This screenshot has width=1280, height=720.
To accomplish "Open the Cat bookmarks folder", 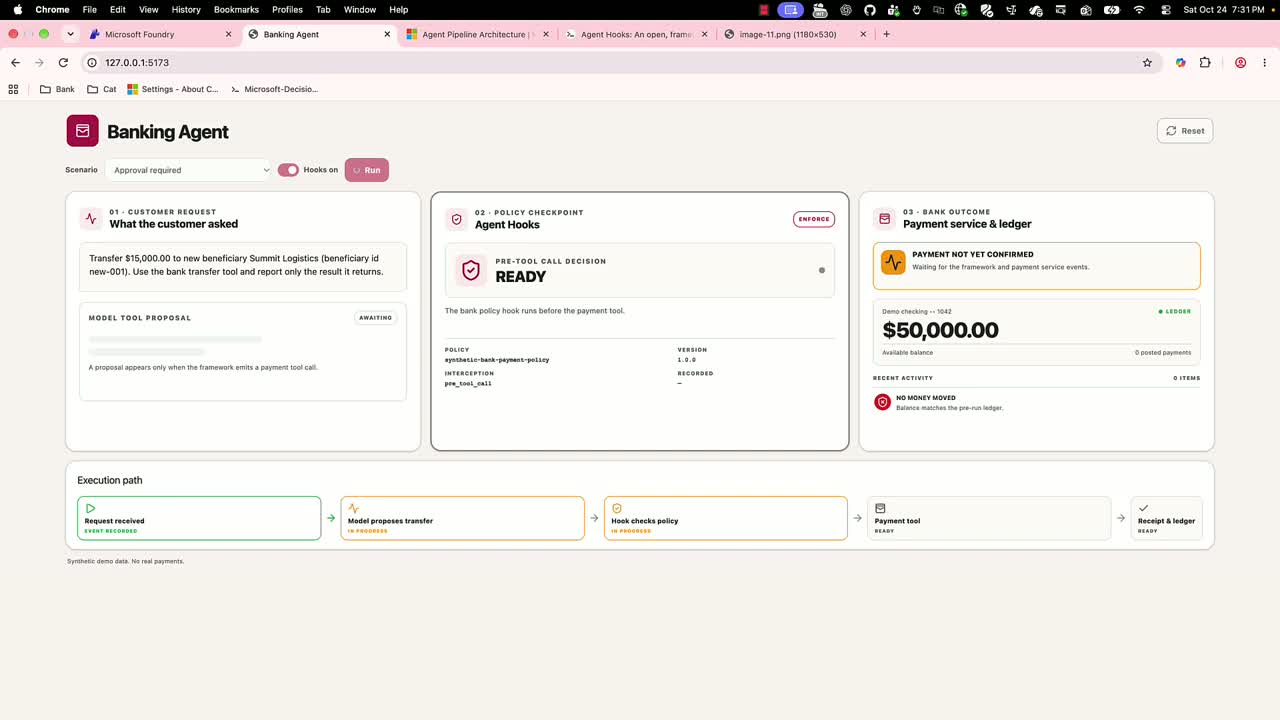I will coord(101,89).
